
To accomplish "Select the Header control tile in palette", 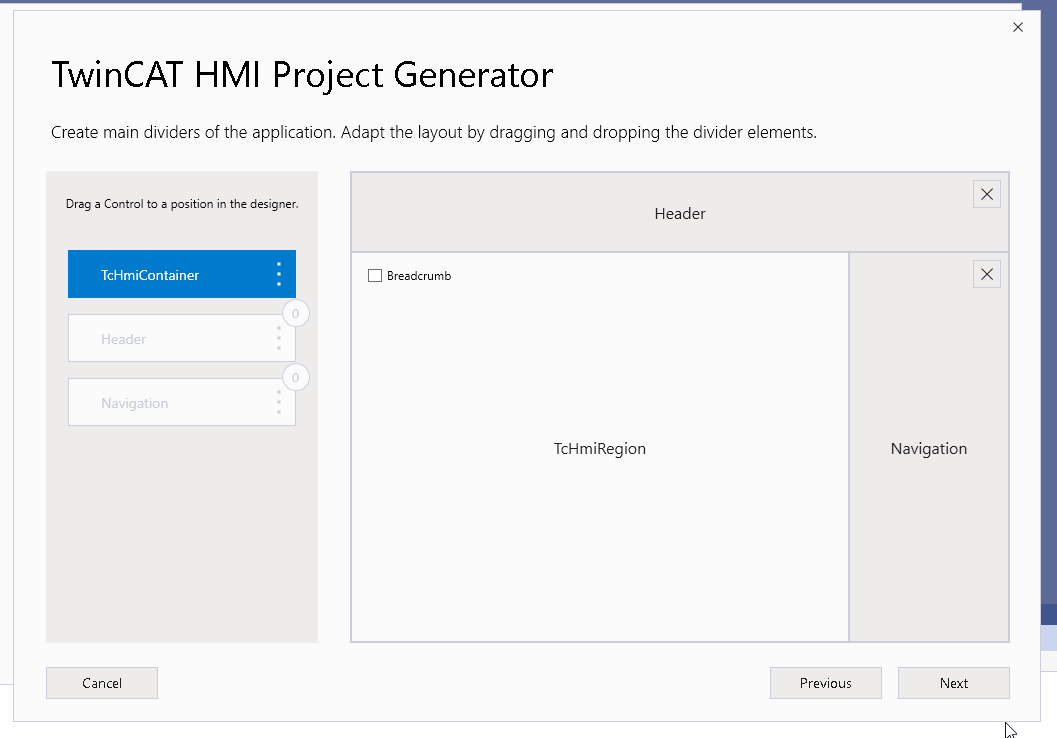I will pyautogui.click(x=181, y=338).
